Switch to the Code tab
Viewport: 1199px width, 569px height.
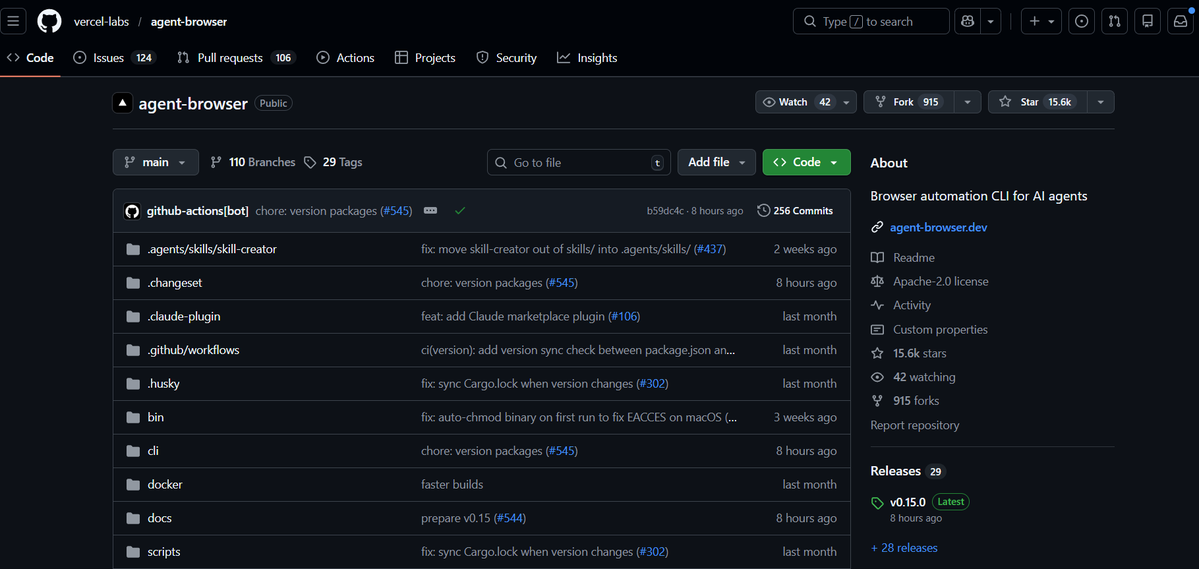(x=31, y=58)
